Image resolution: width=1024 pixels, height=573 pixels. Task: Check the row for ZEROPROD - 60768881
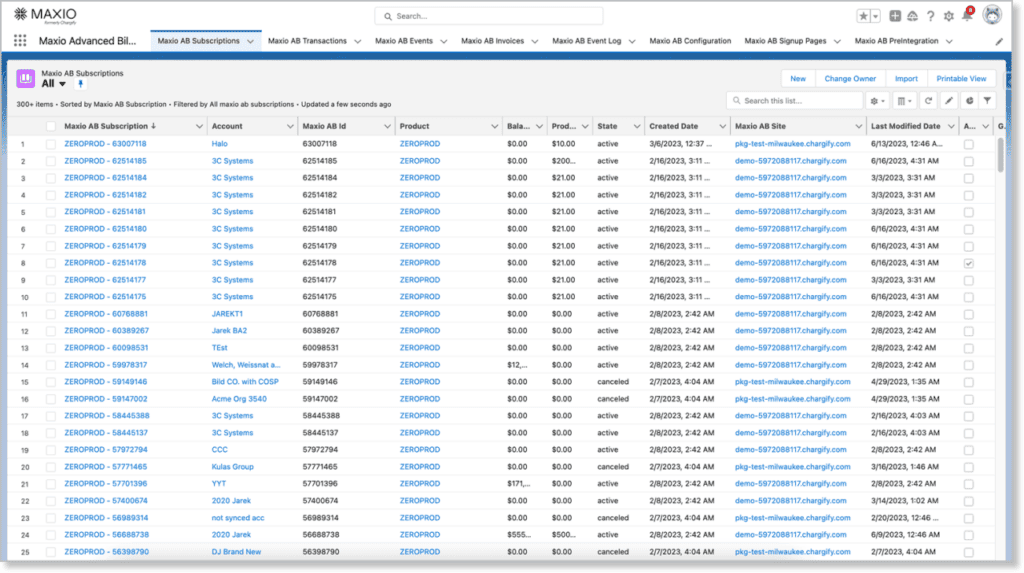click(50, 314)
